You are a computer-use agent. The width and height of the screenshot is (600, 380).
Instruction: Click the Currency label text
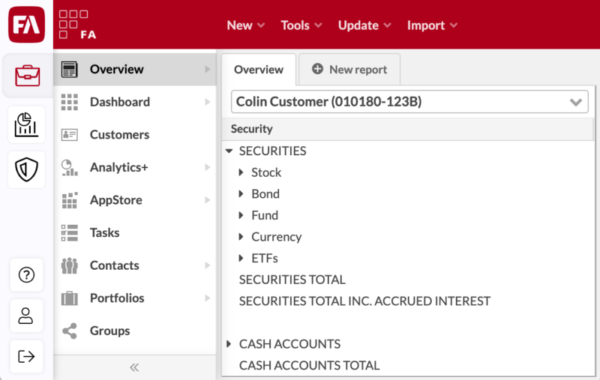277,237
